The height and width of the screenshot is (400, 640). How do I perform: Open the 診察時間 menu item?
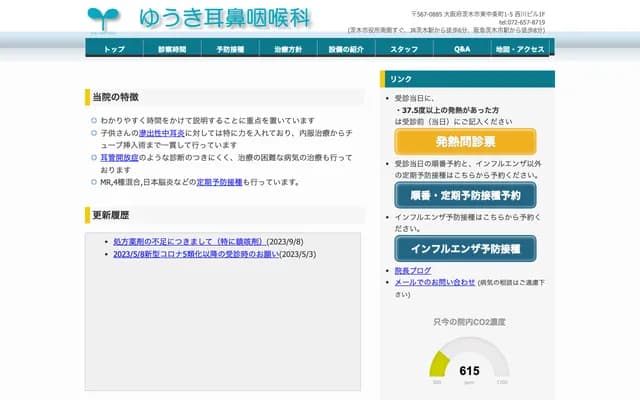pyautogui.click(x=172, y=48)
